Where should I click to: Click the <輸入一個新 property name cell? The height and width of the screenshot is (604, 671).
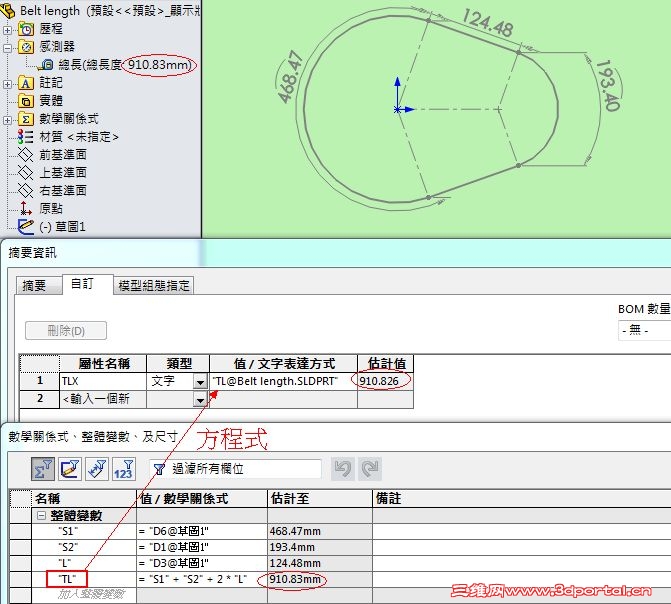(x=103, y=399)
